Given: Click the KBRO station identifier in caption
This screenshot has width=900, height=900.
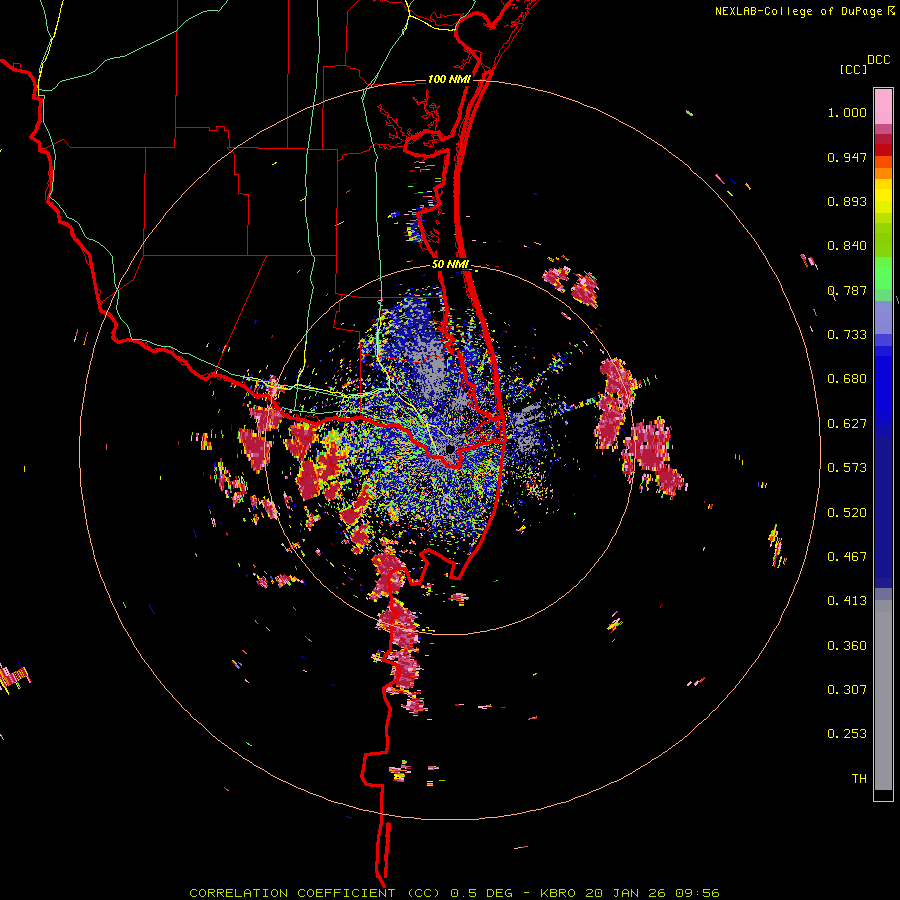Looking at the screenshot, I should 558,893.
